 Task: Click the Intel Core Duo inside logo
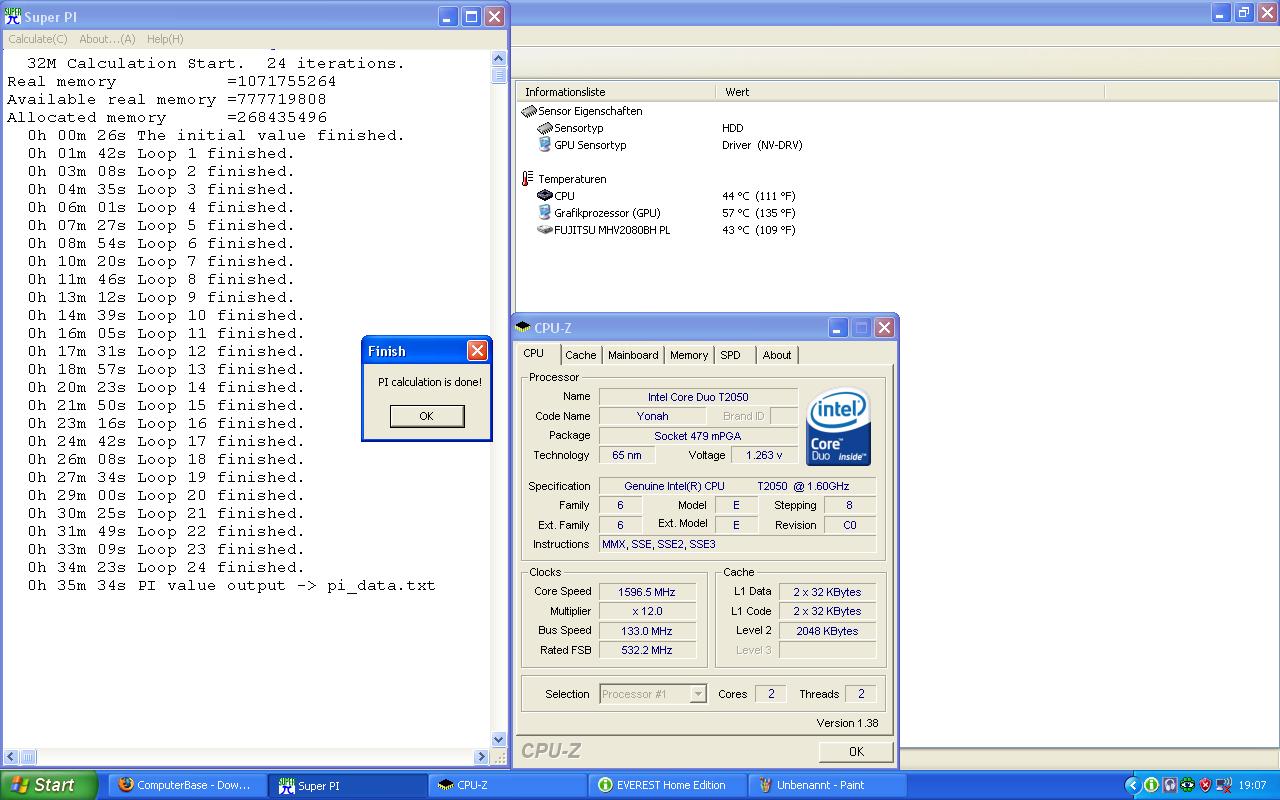coord(838,427)
